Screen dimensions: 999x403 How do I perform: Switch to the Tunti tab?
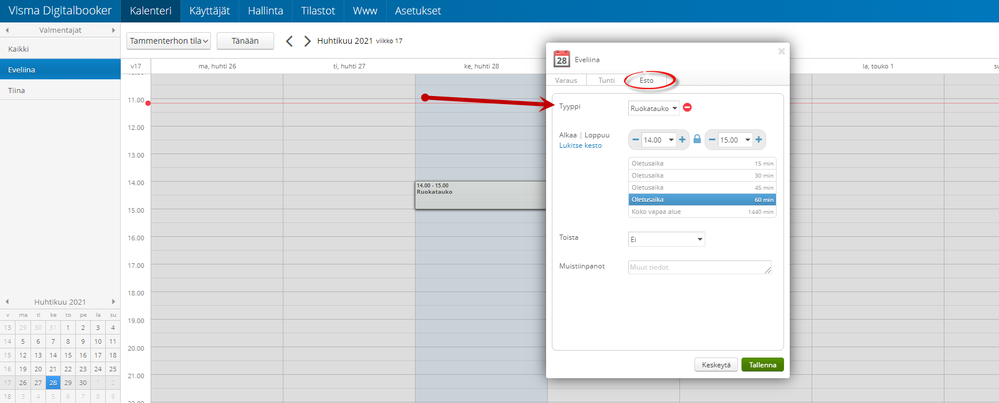607,80
